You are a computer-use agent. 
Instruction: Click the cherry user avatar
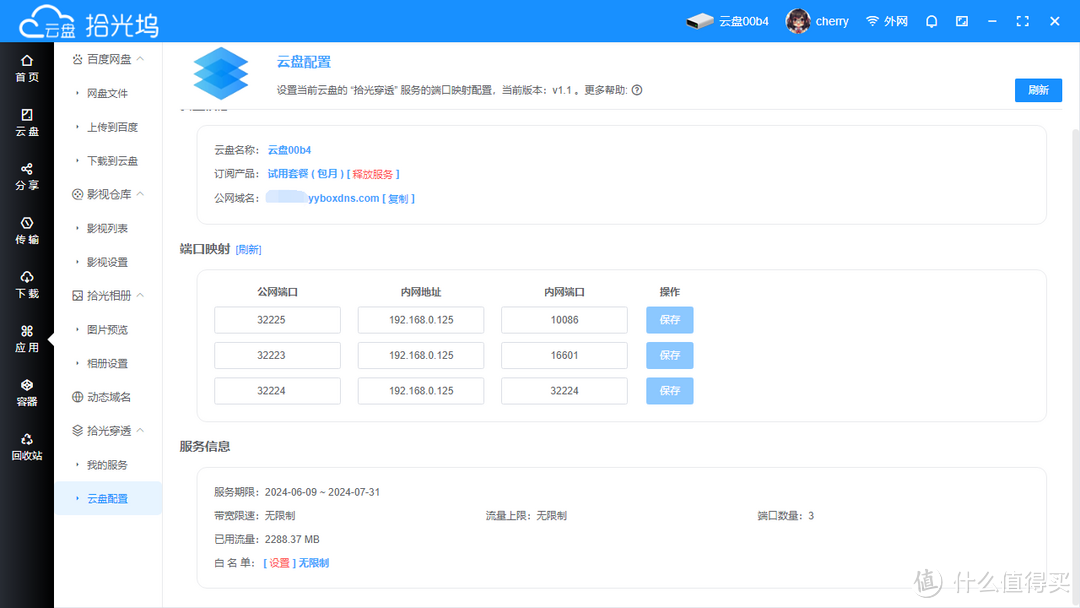[798, 21]
